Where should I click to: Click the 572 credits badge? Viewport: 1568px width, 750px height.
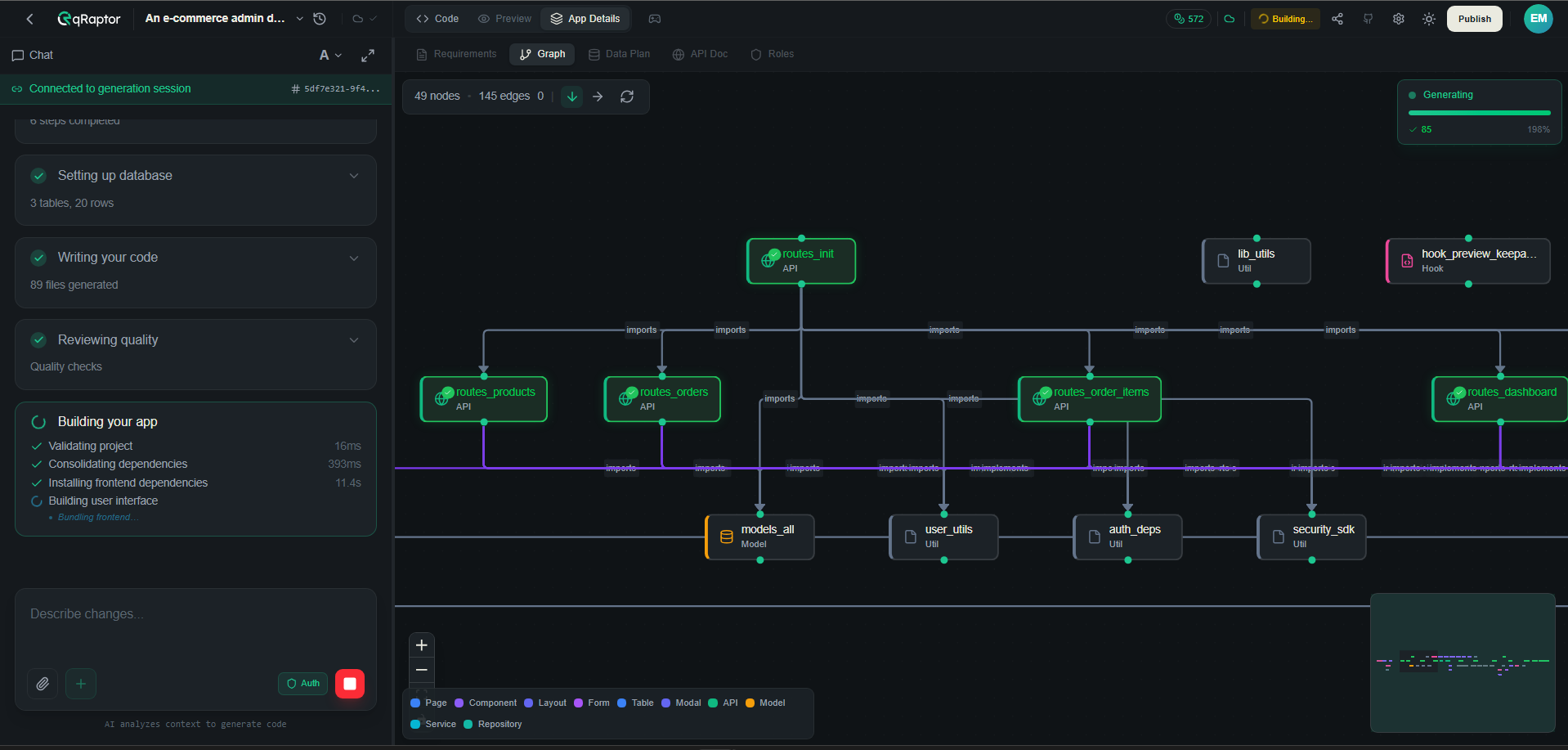pos(1188,19)
